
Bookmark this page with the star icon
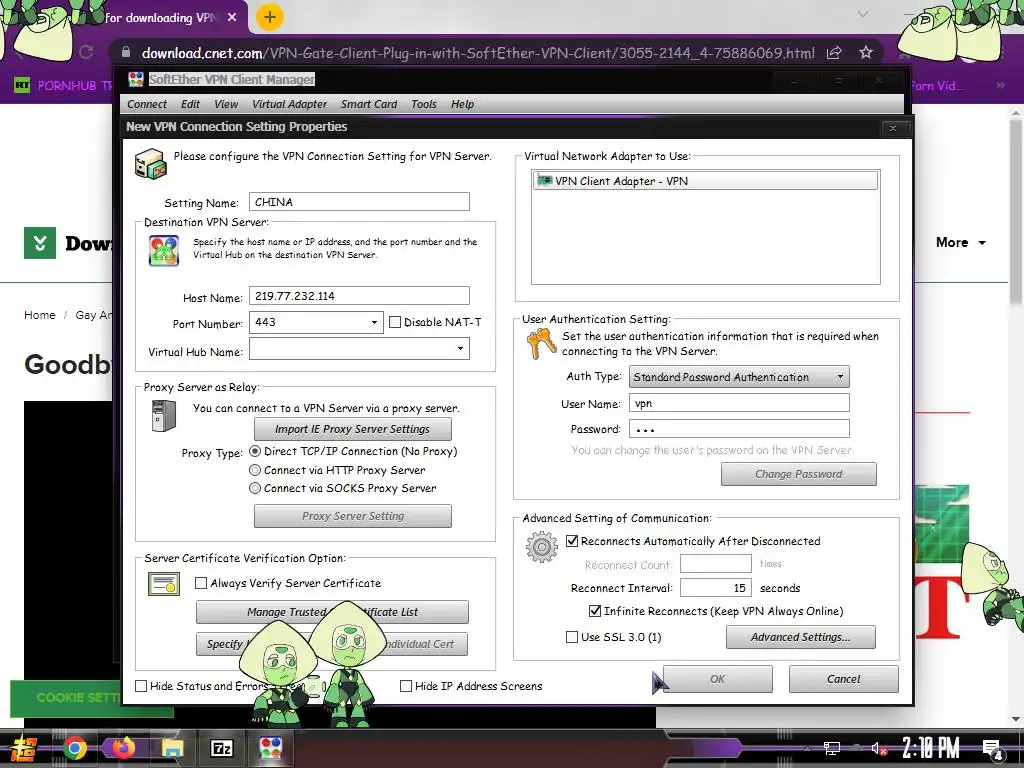(865, 52)
